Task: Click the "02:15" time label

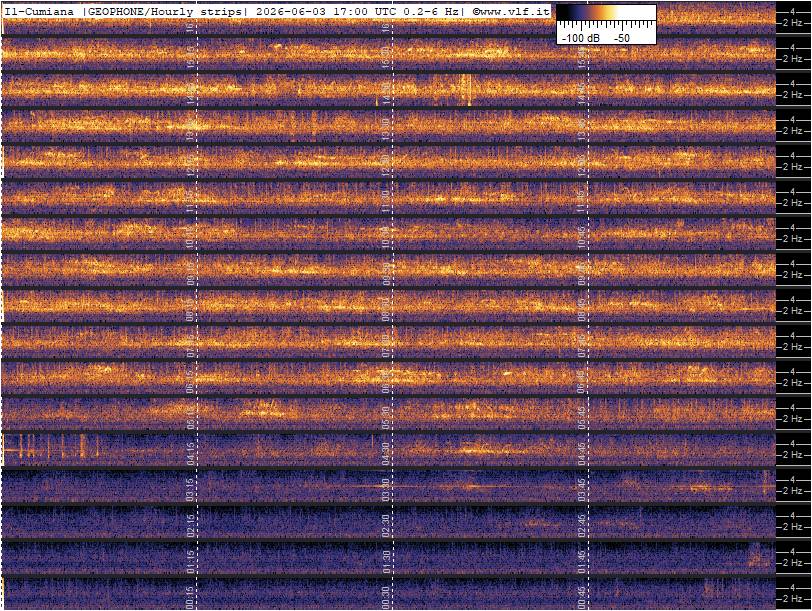Action: click(x=190, y=526)
